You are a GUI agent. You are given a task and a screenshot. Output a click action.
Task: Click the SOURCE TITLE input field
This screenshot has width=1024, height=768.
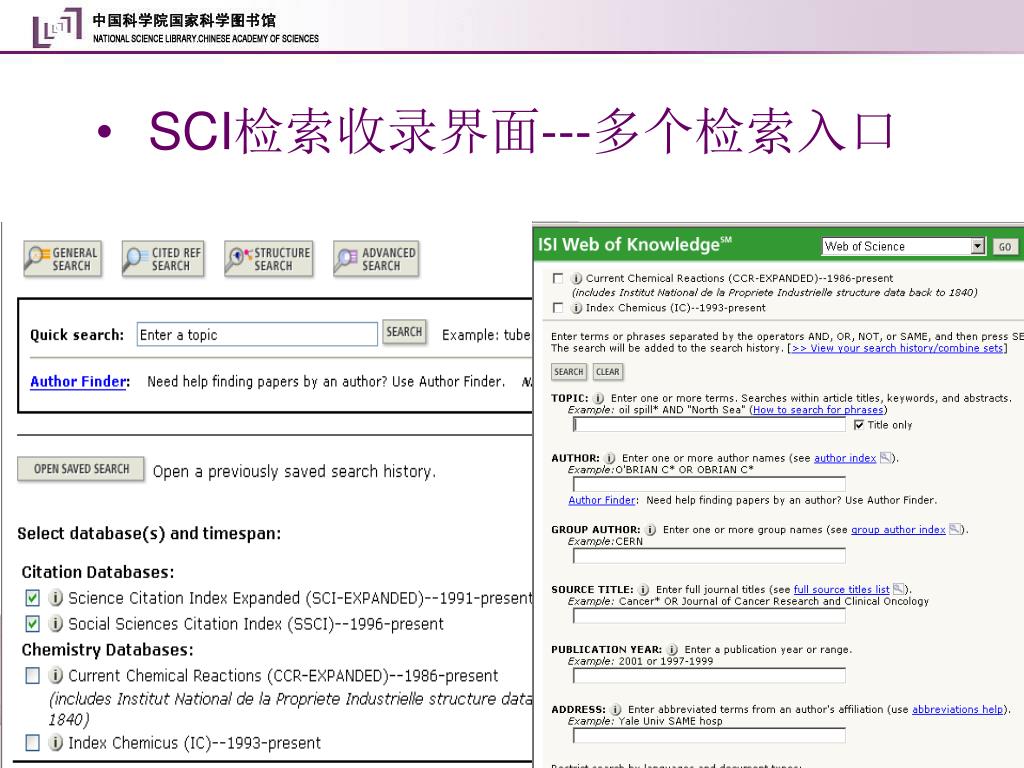[x=709, y=616]
